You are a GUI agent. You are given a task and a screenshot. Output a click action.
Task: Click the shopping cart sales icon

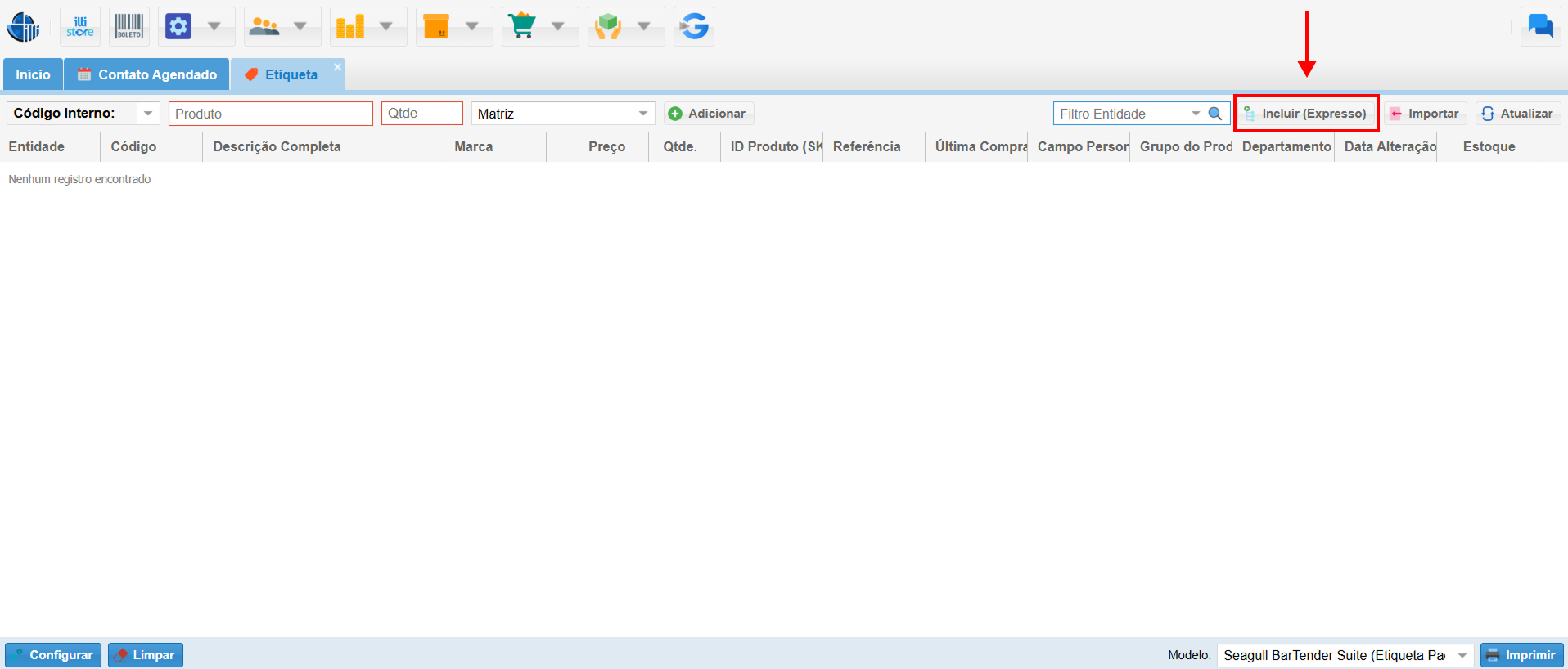click(x=522, y=27)
